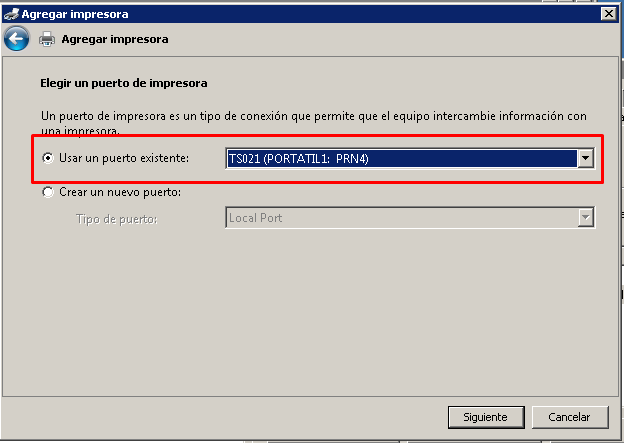The image size is (624, 443).
Task: Open the Local Port dropdown arrow
Action: click(x=586, y=217)
